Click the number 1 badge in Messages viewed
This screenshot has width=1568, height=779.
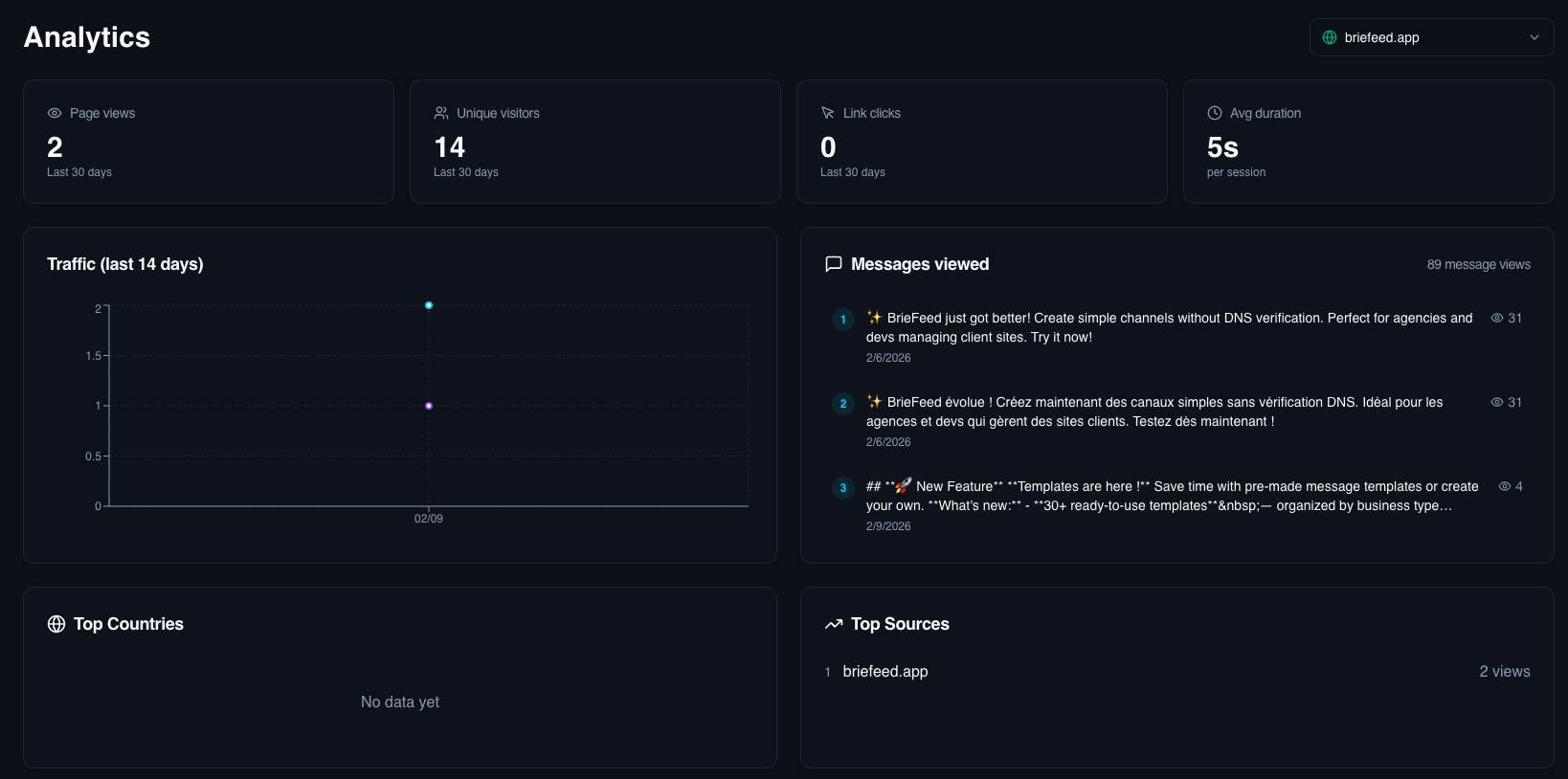(843, 320)
